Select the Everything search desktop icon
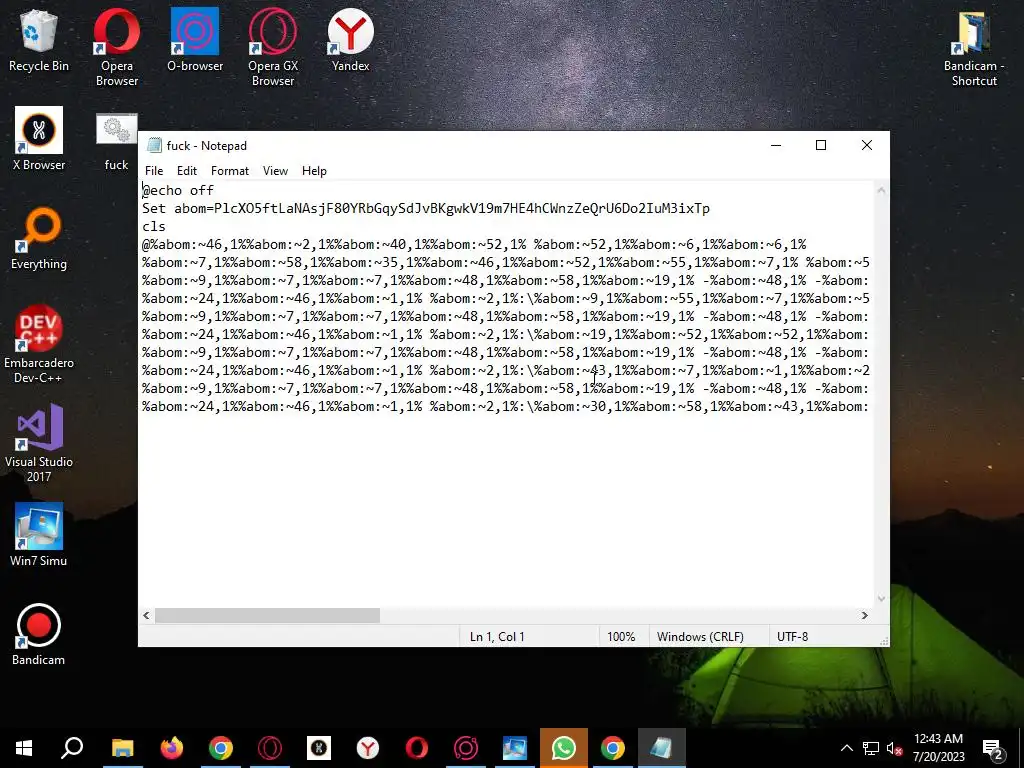Viewport: 1024px width, 768px height. (x=39, y=238)
